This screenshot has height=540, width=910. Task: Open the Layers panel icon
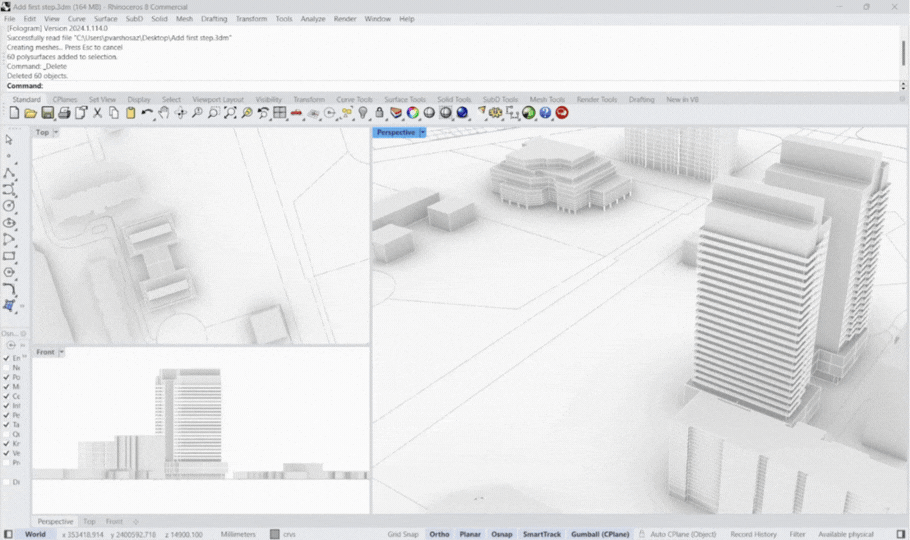396,113
